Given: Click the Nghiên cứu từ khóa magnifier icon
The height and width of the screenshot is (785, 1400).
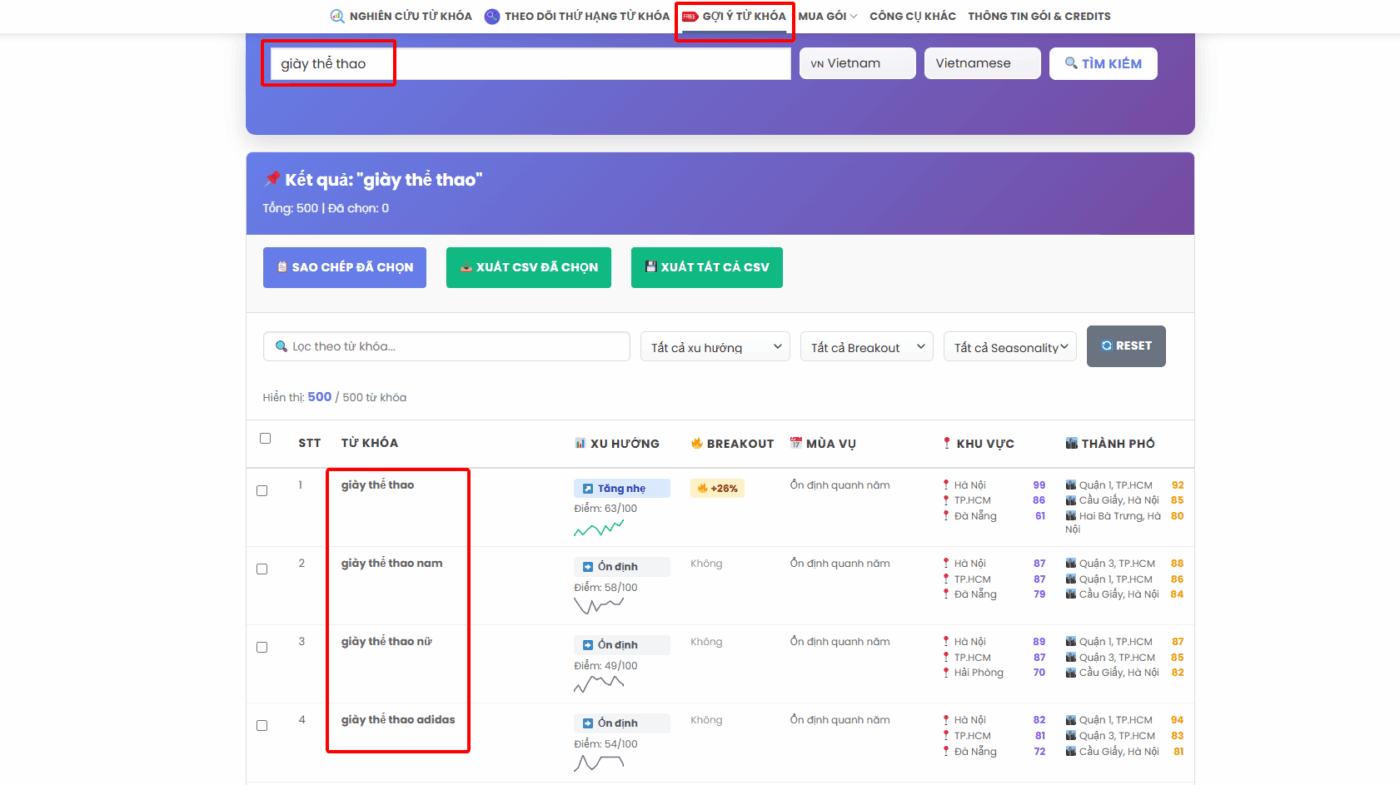Looking at the screenshot, I should click(x=337, y=16).
